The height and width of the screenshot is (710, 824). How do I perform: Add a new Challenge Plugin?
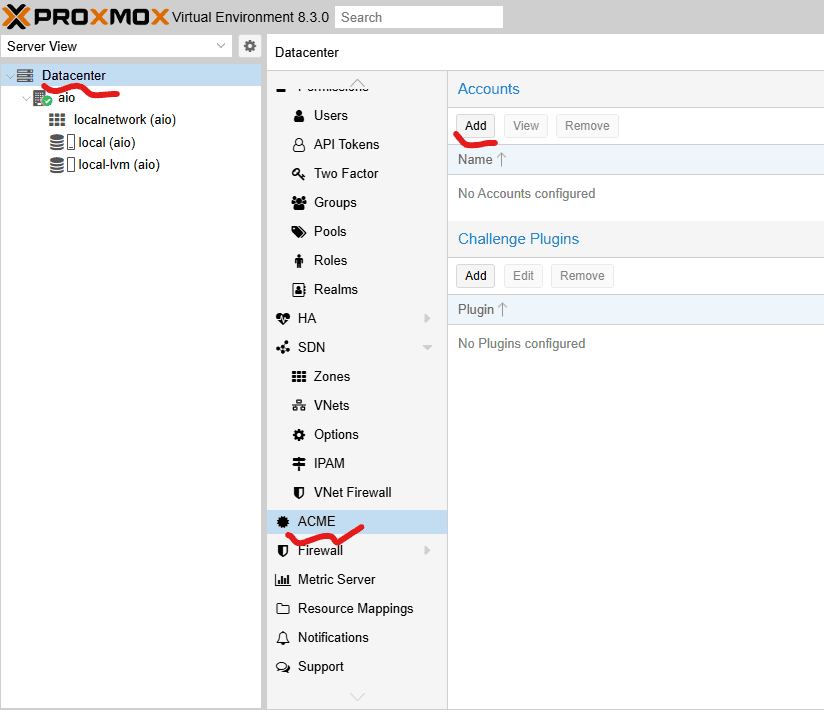pyautogui.click(x=476, y=276)
